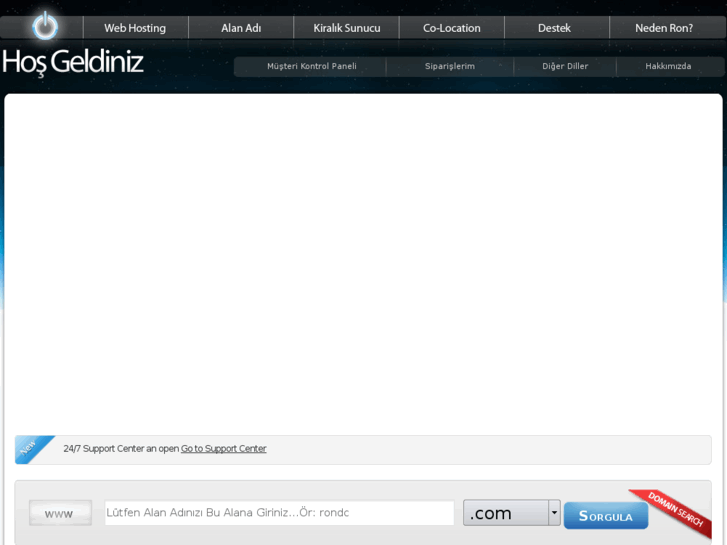Select Neden Ron? navigation item
727x545 pixels.
coord(664,28)
